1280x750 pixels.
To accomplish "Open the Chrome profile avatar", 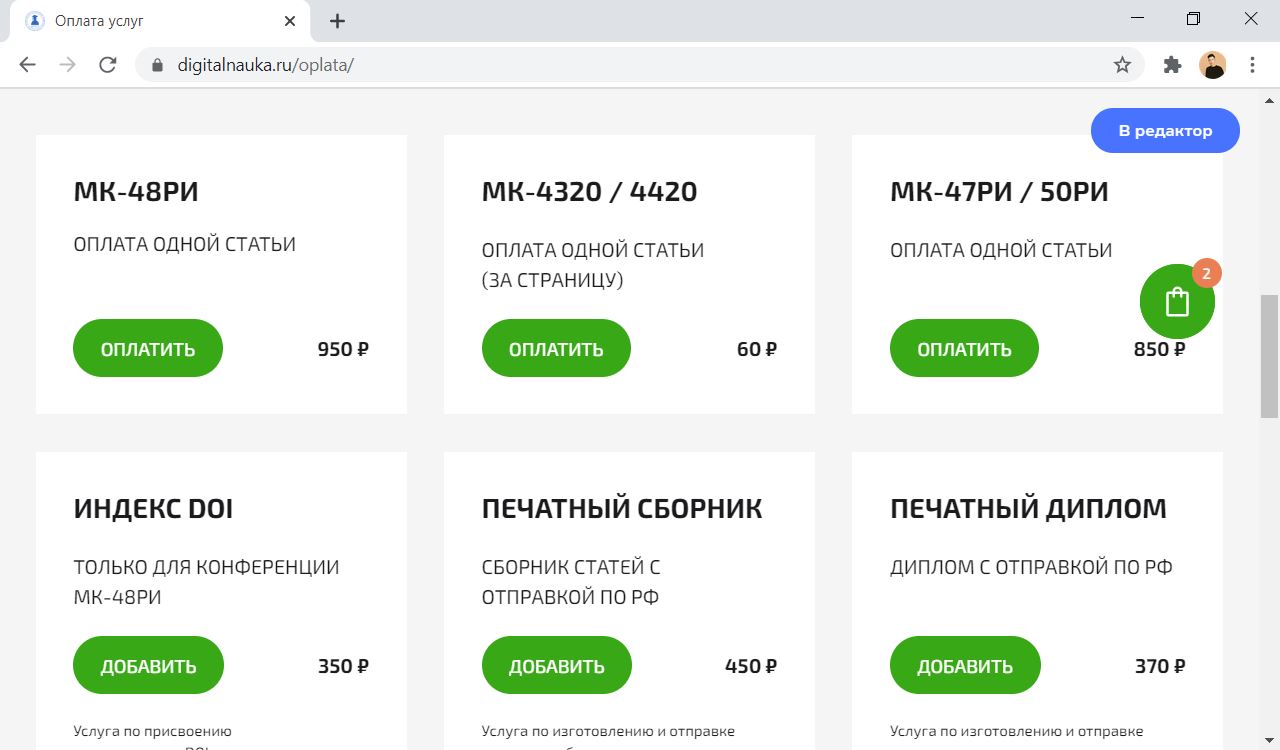I will pyautogui.click(x=1212, y=65).
